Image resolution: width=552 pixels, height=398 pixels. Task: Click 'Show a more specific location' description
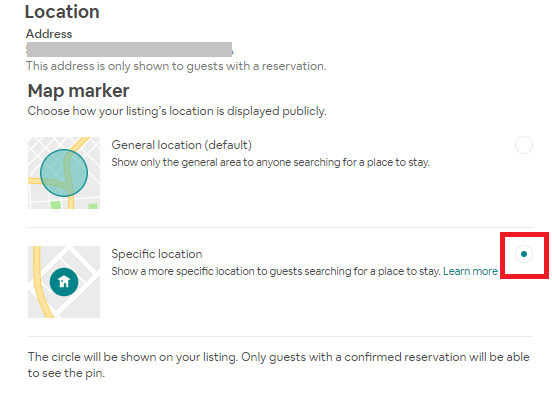pos(276,271)
